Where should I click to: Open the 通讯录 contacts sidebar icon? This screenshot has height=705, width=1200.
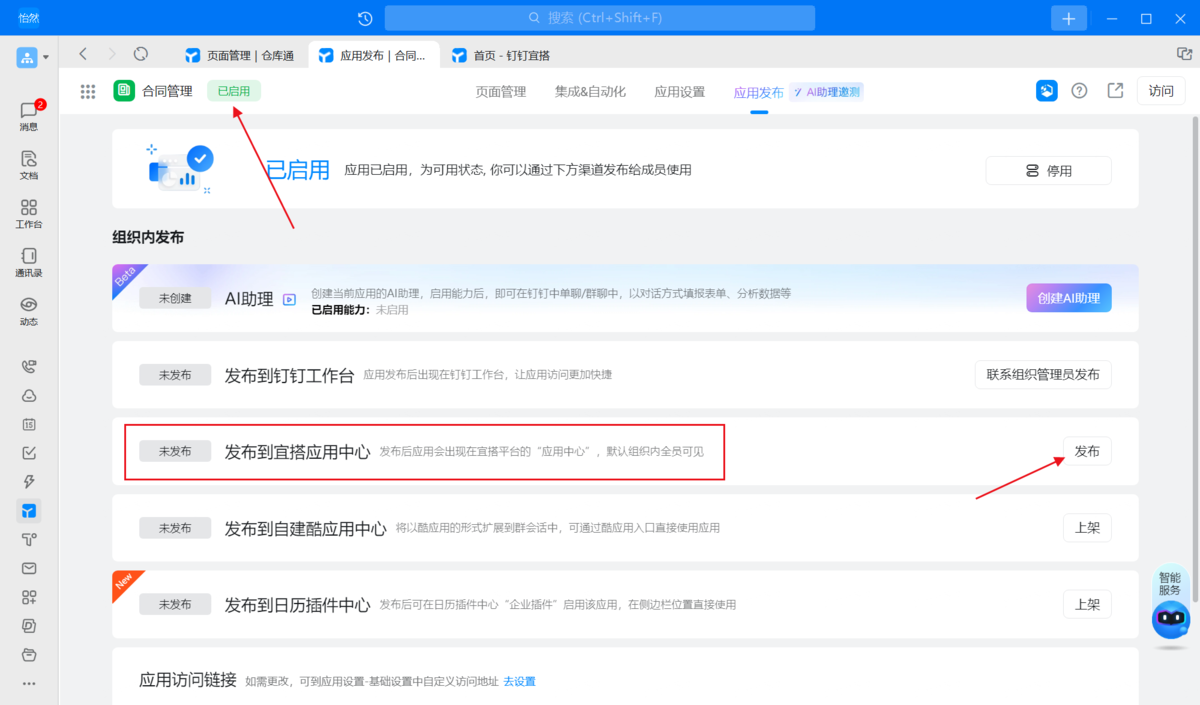(x=28, y=262)
